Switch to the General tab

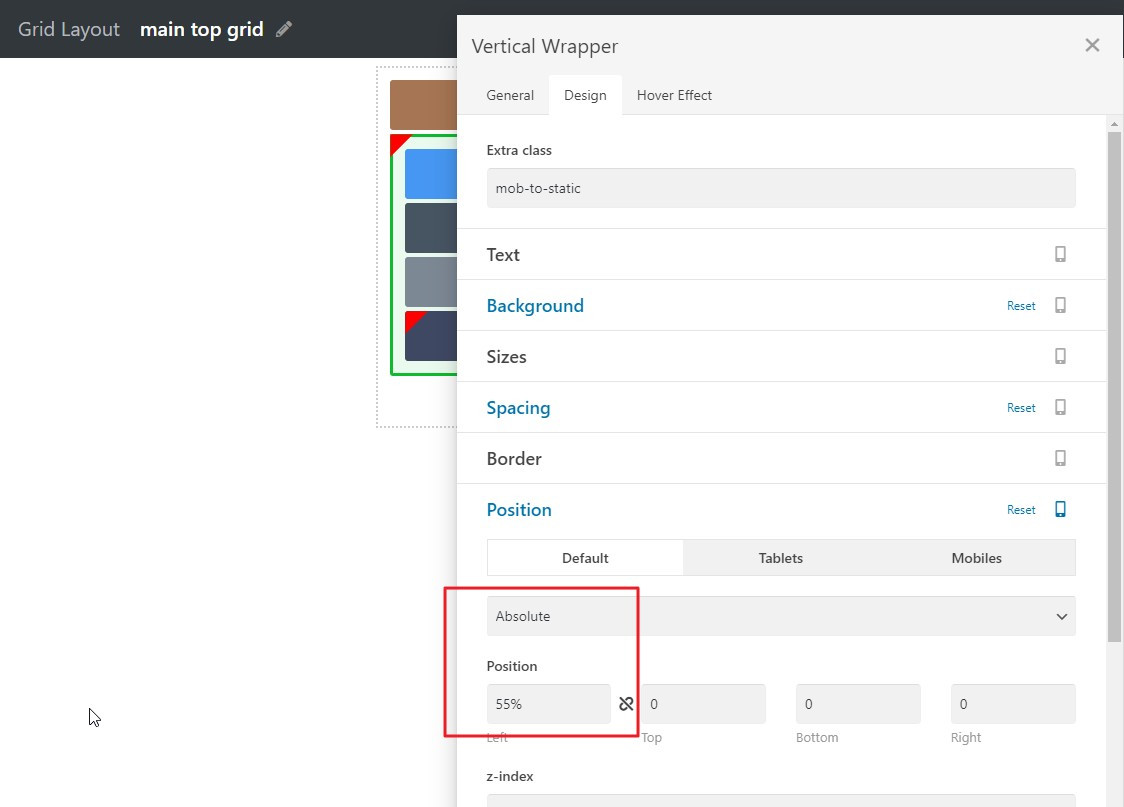click(510, 95)
